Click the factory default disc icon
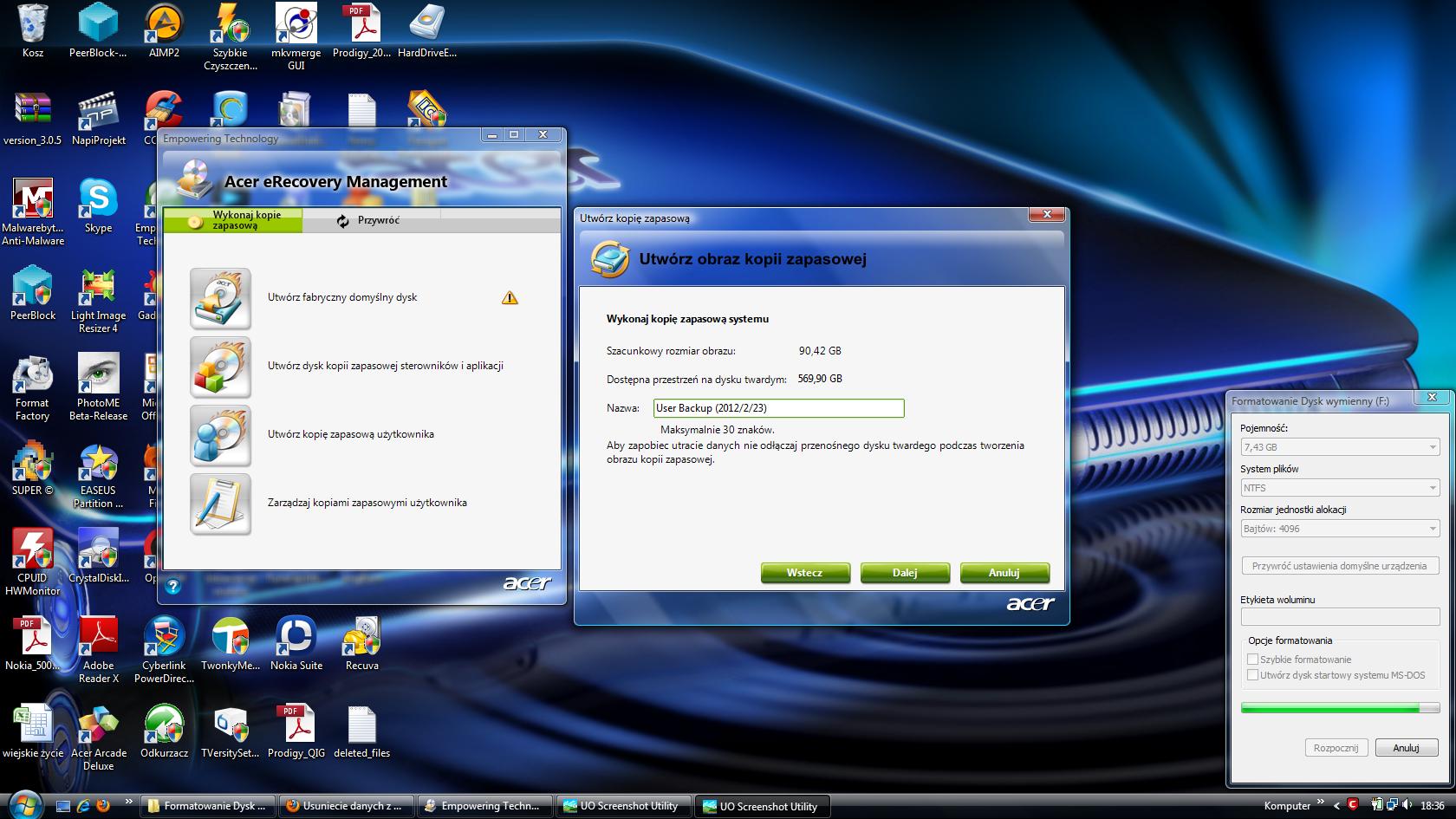 coord(220,298)
